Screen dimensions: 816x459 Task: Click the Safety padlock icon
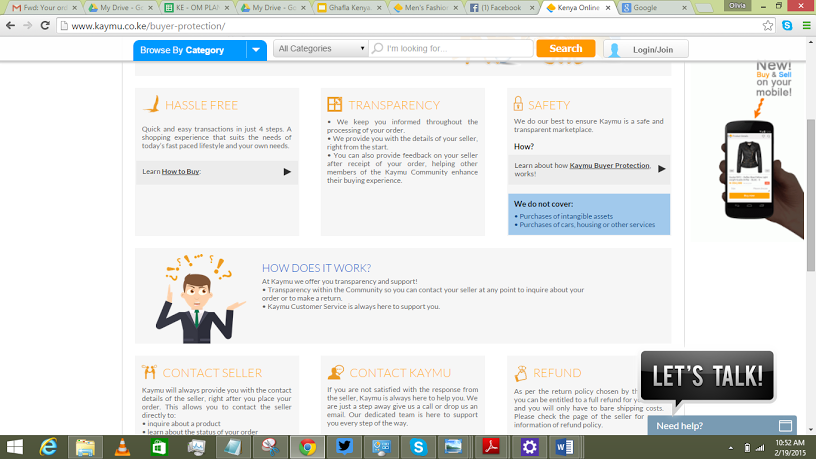pyautogui.click(x=518, y=104)
